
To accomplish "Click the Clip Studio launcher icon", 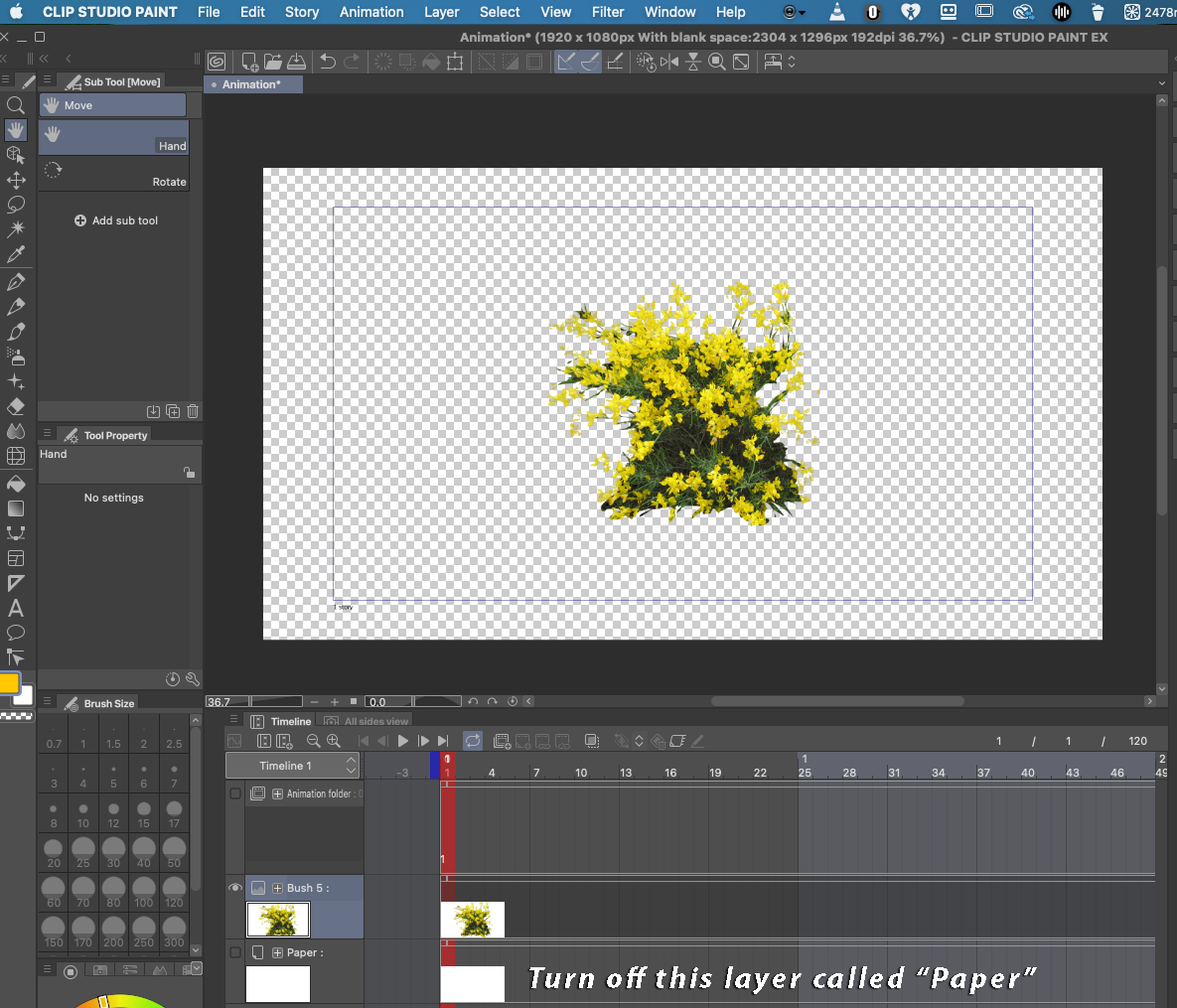I will pyautogui.click(x=217, y=62).
